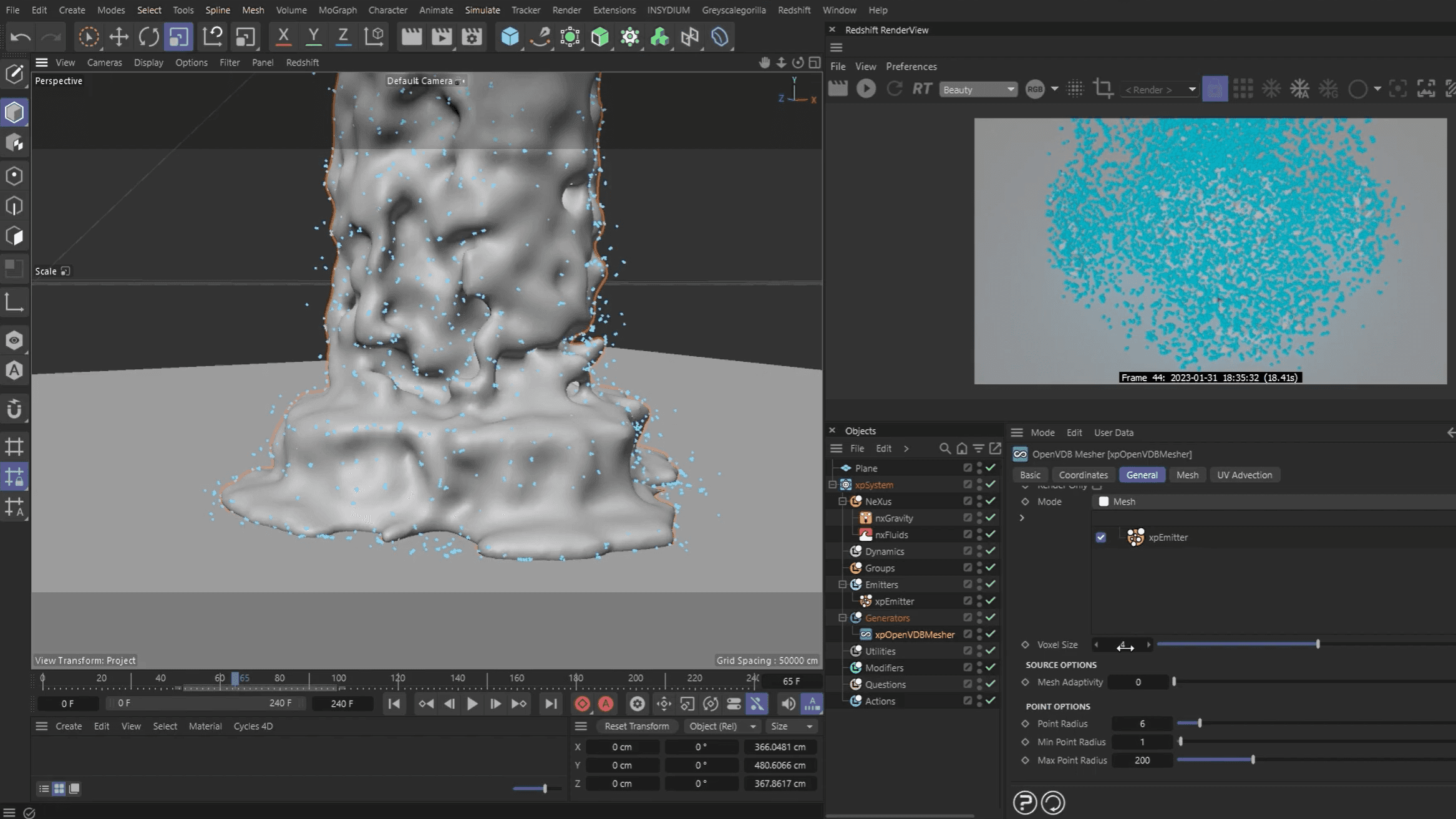Open the Edit Render Settings icon
The width and height of the screenshot is (1456, 819).
click(x=472, y=37)
